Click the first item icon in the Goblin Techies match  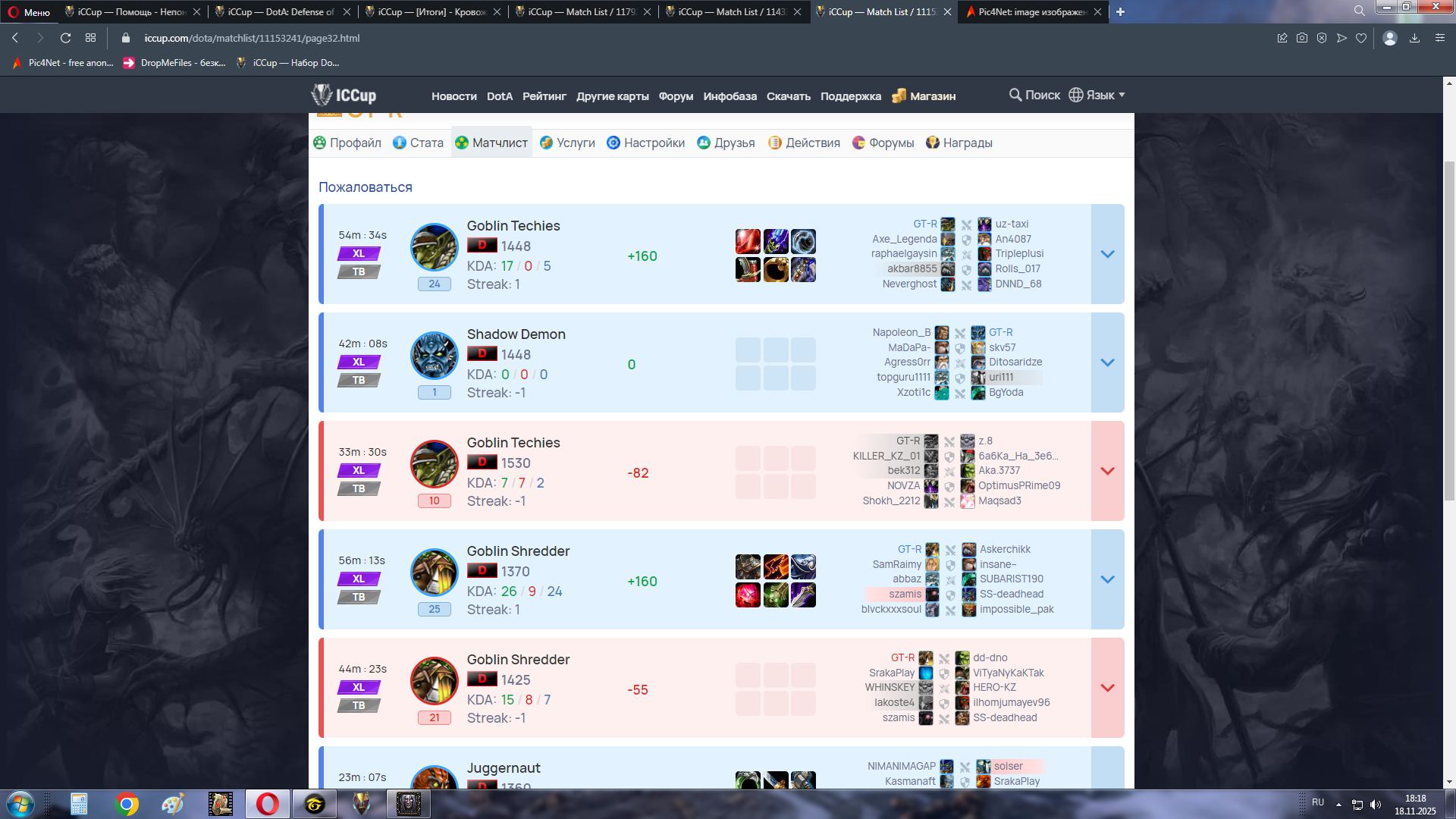click(748, 241)
